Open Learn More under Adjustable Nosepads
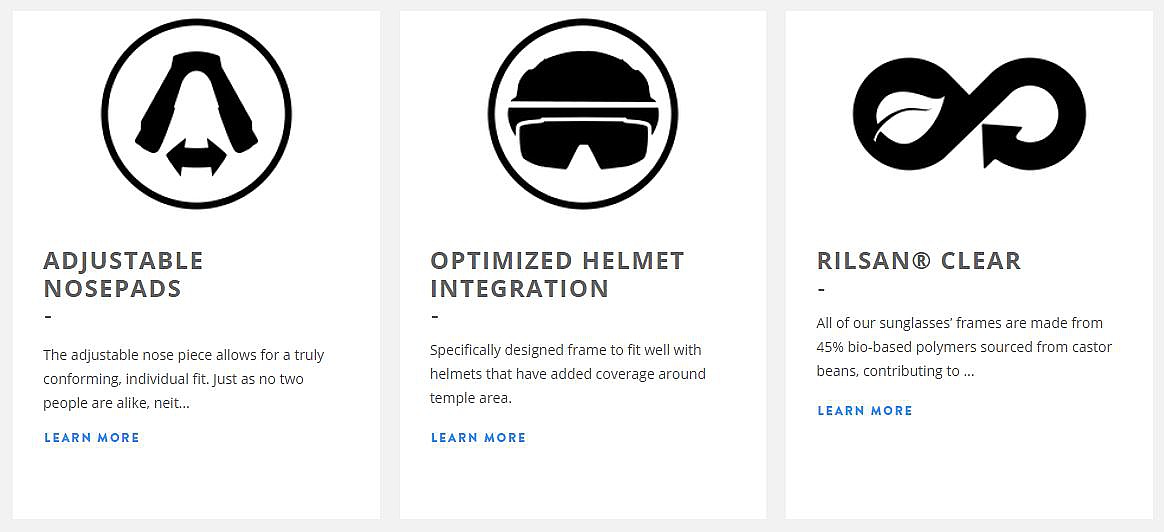Image resolution: width=1164 pixels, height=532 pixels. click(x=92, y=438)
